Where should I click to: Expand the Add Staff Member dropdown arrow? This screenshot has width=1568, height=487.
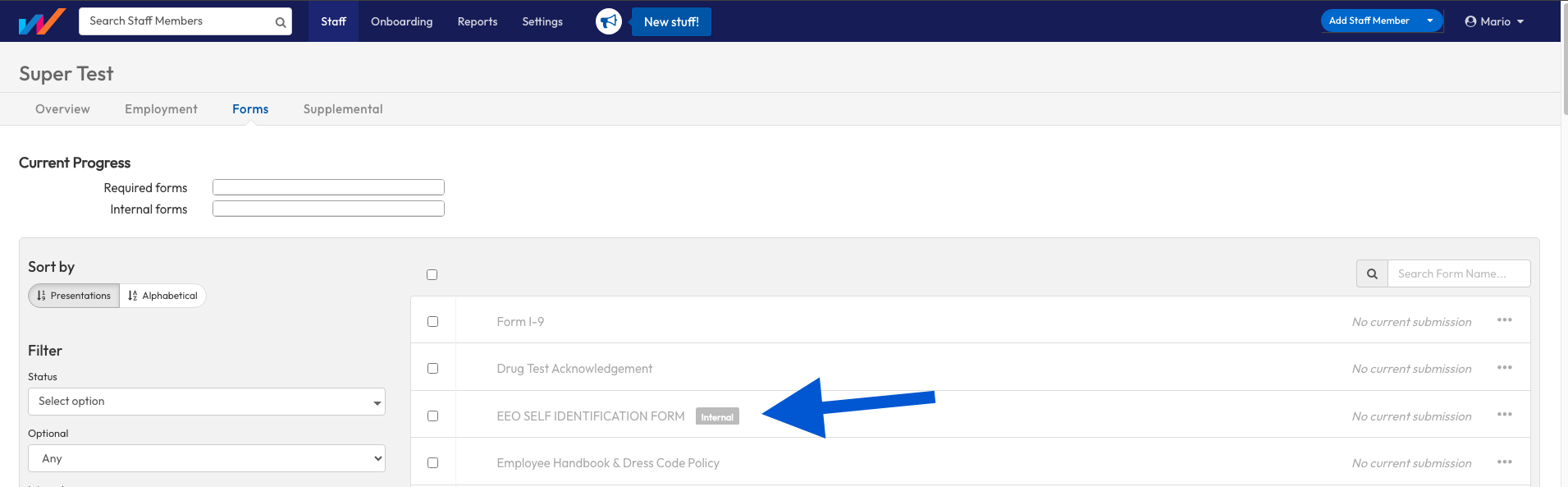(1430, 21)
